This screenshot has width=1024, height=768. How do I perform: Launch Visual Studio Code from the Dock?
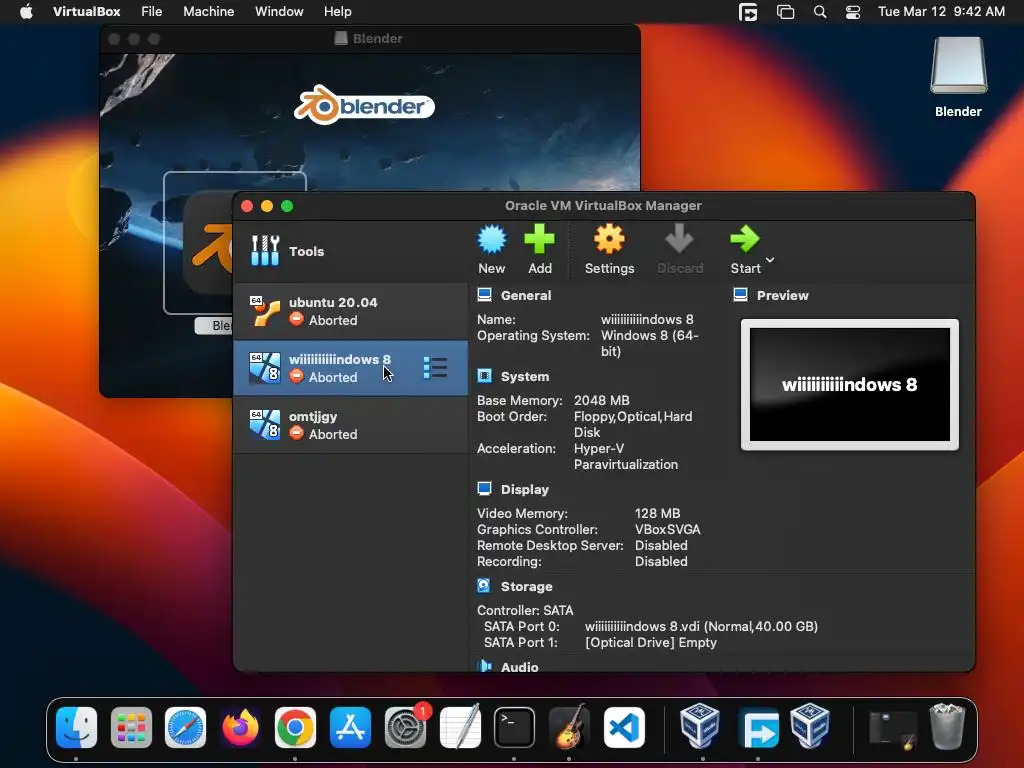(x=624, y=727)
